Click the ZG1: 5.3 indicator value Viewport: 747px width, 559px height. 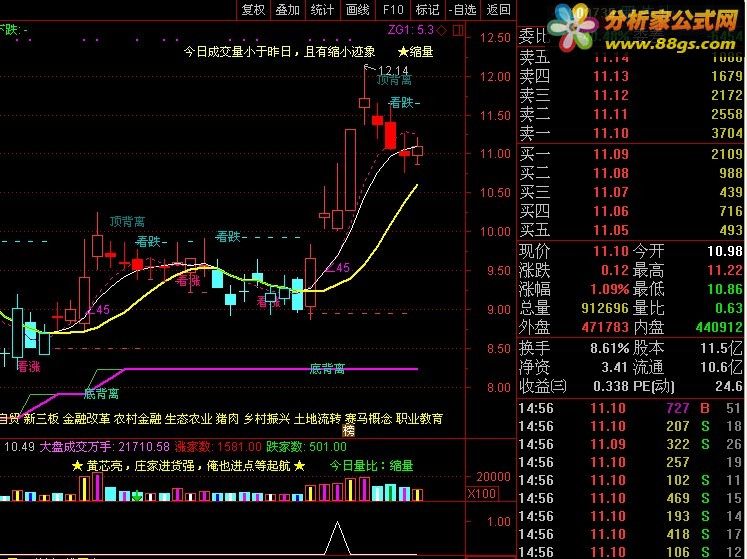click(x=411, y=30)
